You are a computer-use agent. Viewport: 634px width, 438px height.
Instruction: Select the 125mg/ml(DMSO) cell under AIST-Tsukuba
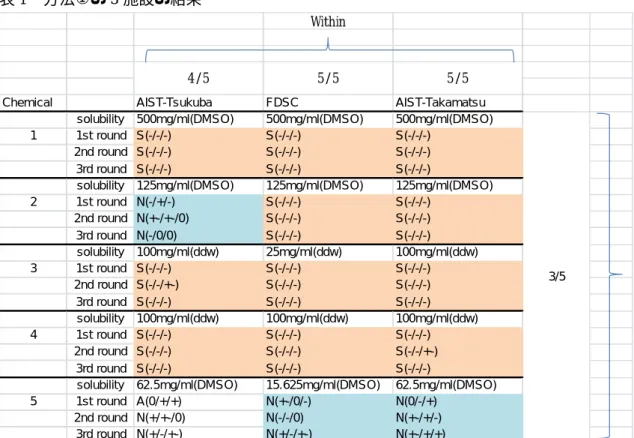tap(198, 186)
